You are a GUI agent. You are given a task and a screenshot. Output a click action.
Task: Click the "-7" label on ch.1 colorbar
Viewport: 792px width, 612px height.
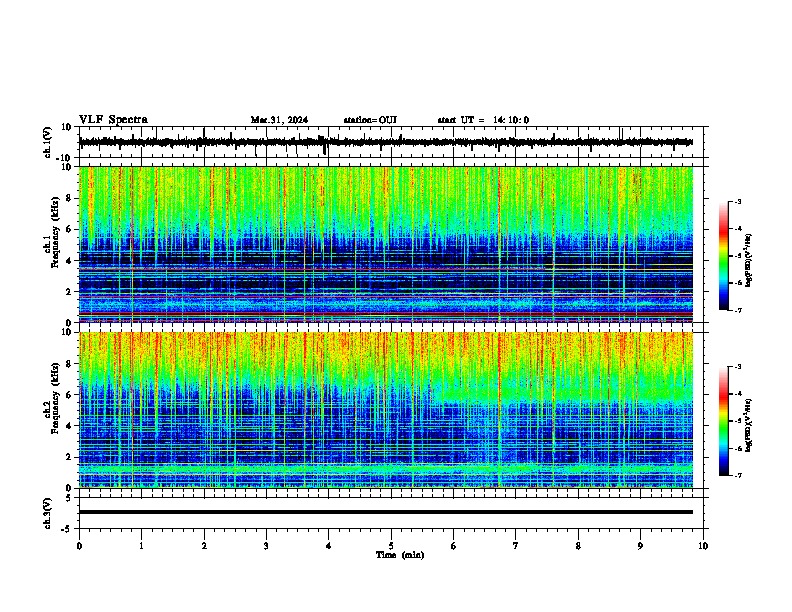pyautogui.click(x=738, y=311)
